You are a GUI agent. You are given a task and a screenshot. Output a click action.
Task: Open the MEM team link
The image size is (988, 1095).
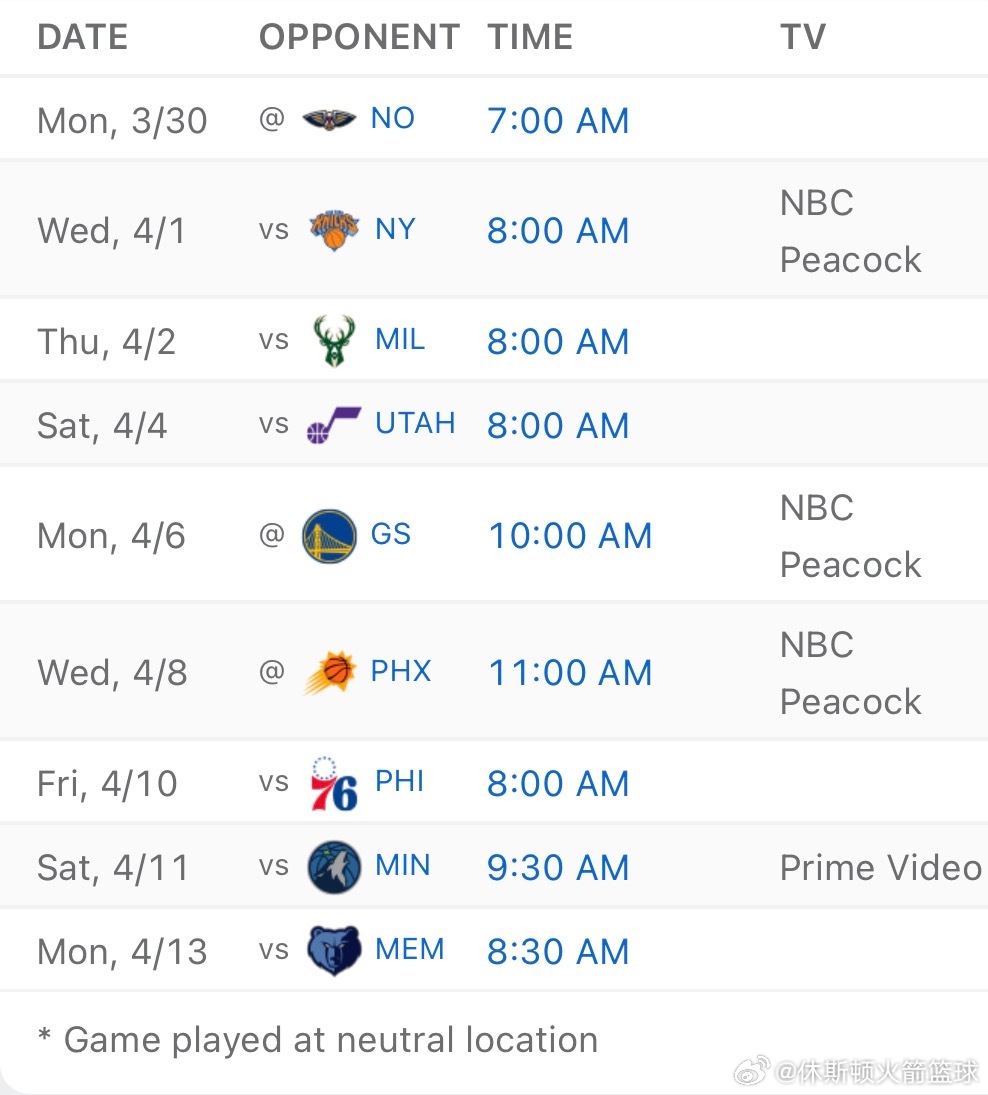pyautogui.click(x=409, y=949)
